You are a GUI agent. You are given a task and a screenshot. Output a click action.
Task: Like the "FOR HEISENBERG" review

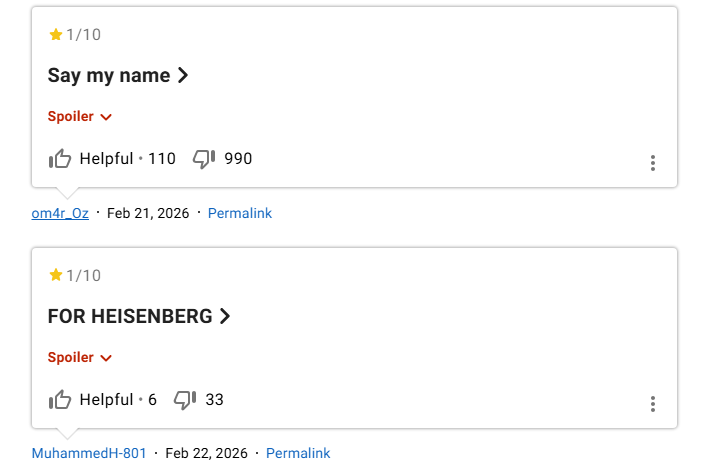tap(60, 400)
